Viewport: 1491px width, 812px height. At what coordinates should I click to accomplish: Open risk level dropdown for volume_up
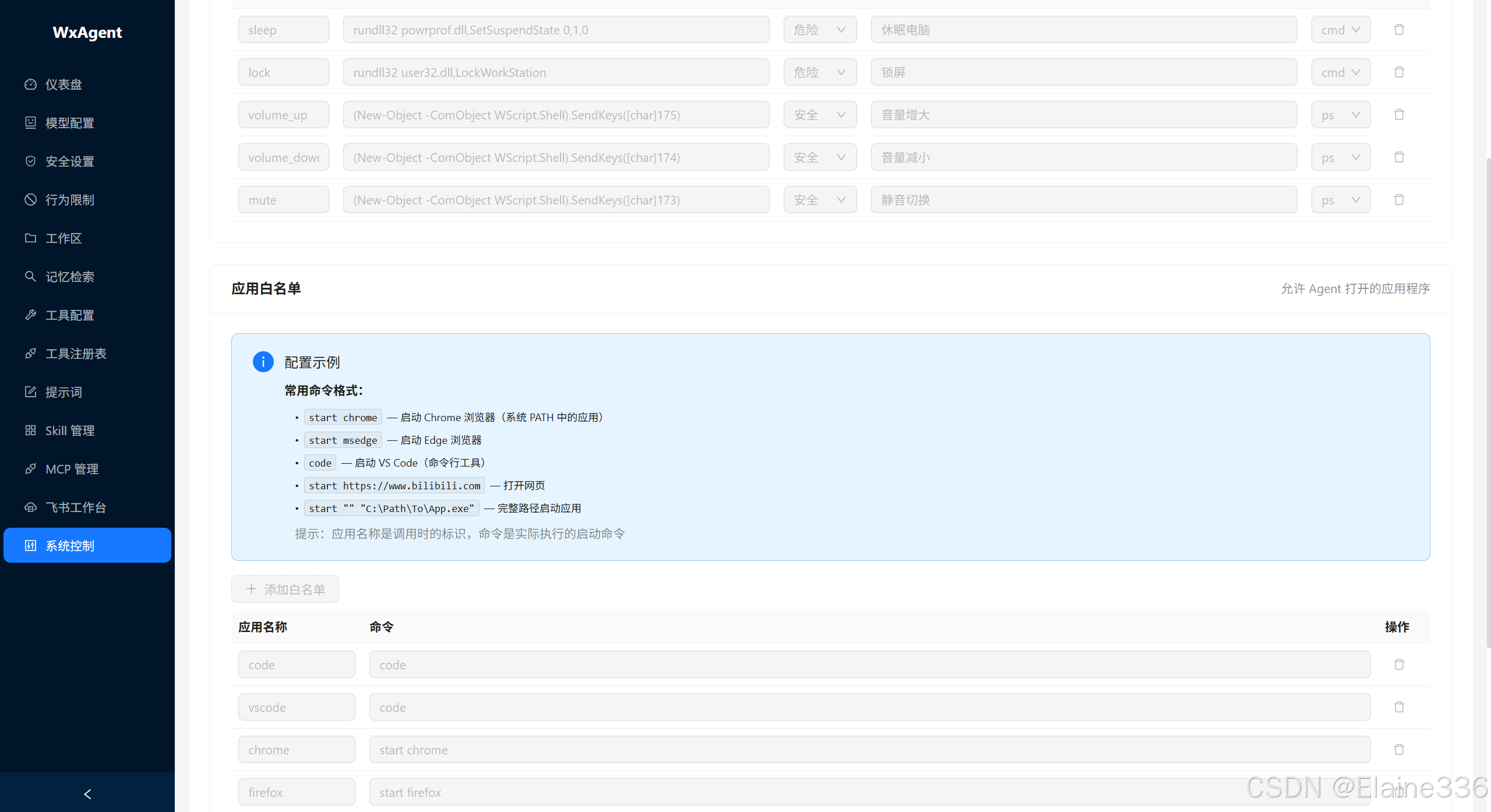click(x=820, y=115)
